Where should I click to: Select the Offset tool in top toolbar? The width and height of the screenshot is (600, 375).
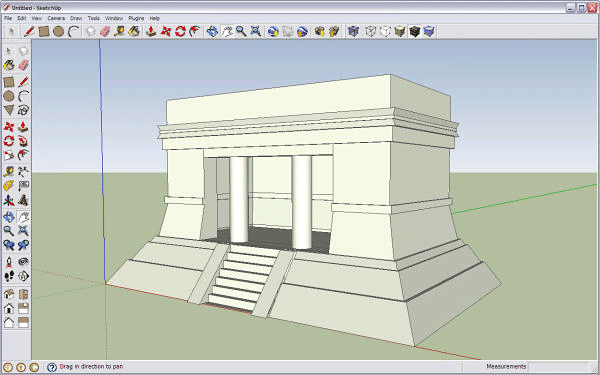point(195,31)
